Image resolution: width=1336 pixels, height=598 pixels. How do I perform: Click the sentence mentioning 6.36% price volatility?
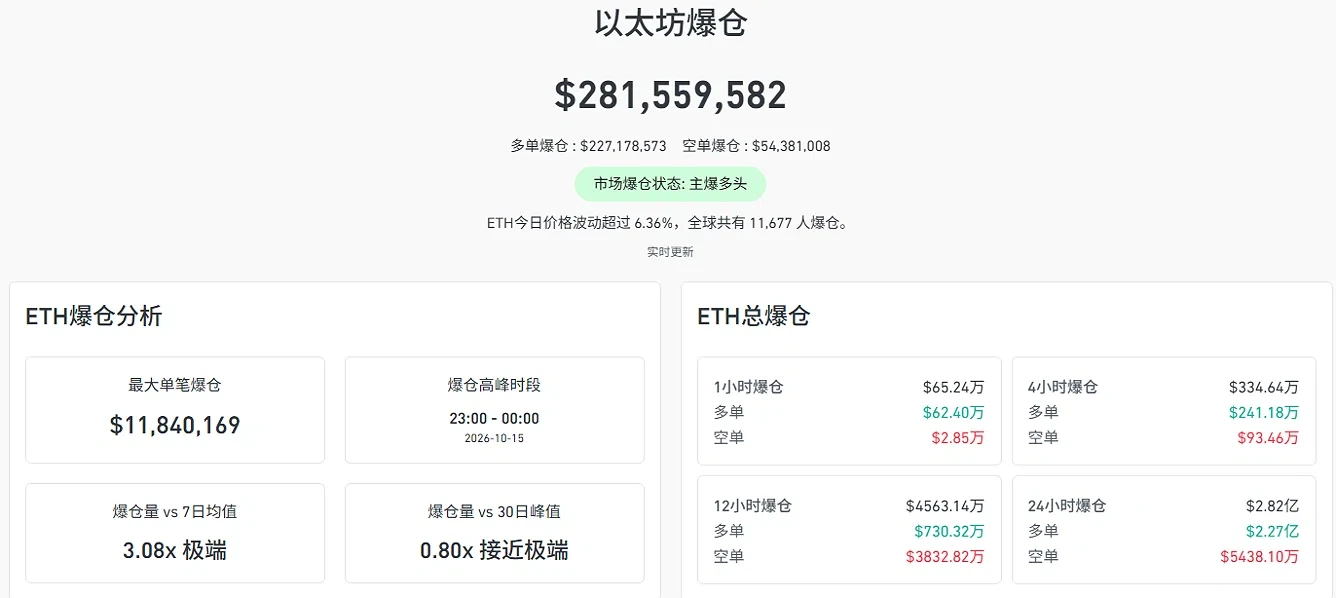pos(670,223)
